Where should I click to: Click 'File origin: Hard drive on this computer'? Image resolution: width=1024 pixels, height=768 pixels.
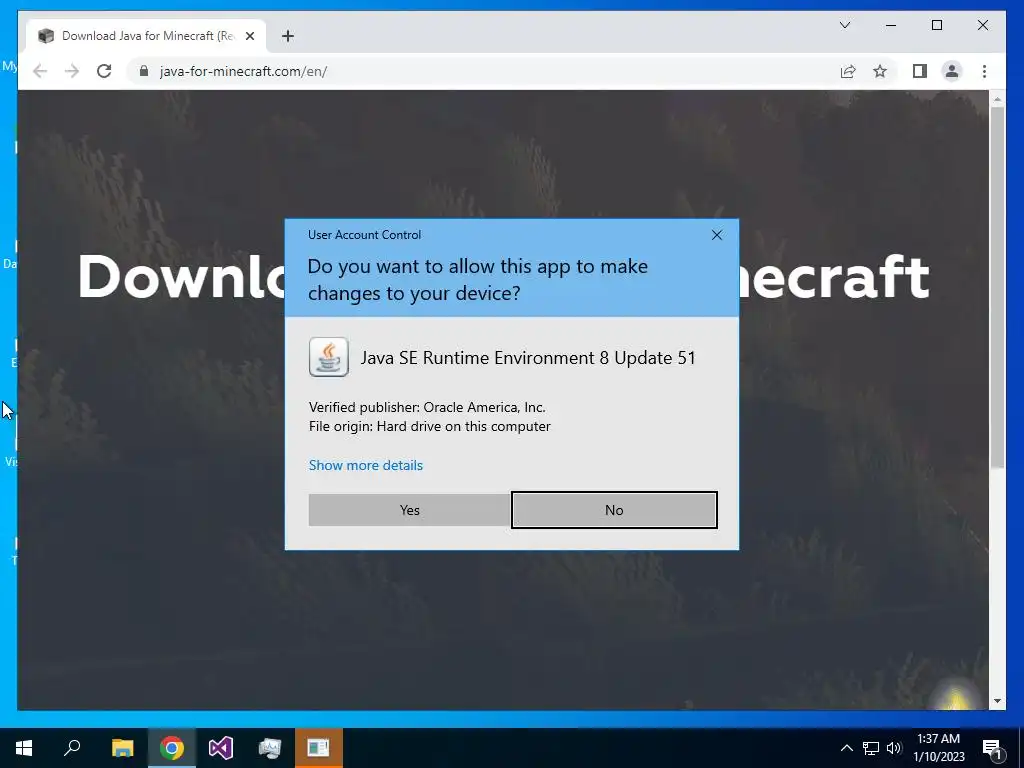point(430,426)
